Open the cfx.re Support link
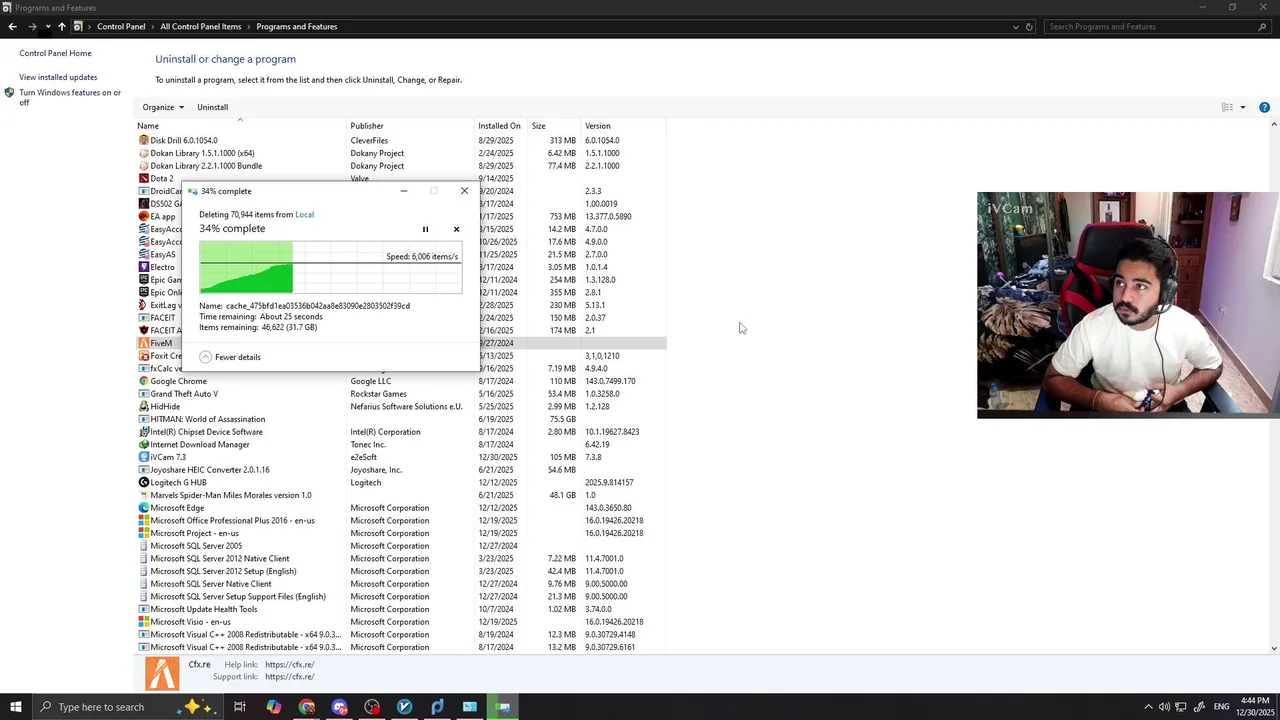This screenshot has width=1280, height=720. pos(289,677)
